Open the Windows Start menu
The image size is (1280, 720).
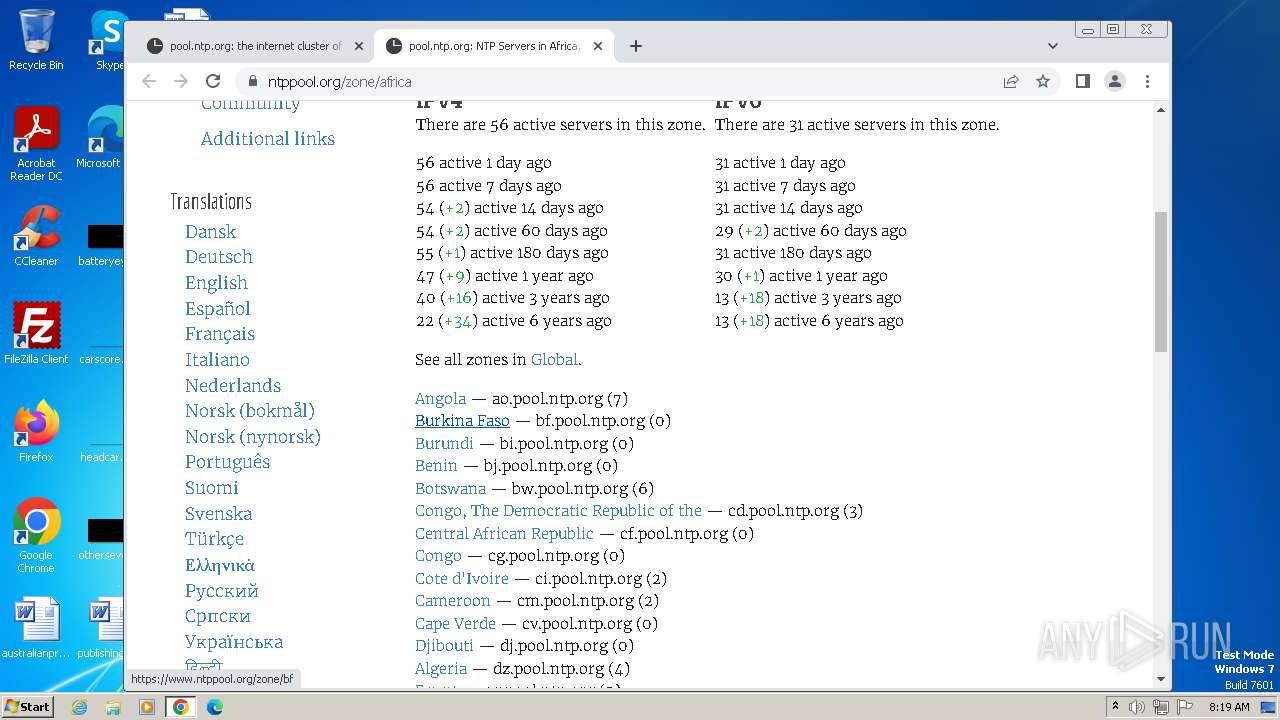click(27, 707)
